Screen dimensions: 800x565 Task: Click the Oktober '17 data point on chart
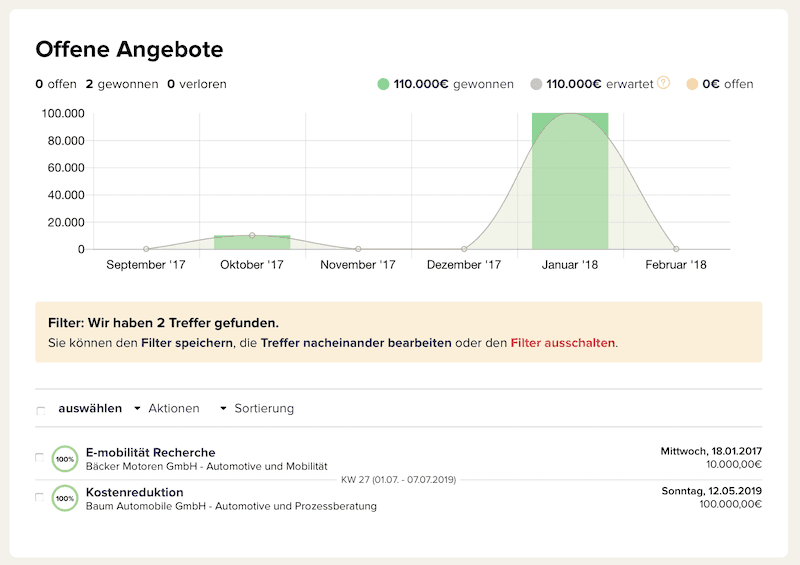click(x=252, y=236)
